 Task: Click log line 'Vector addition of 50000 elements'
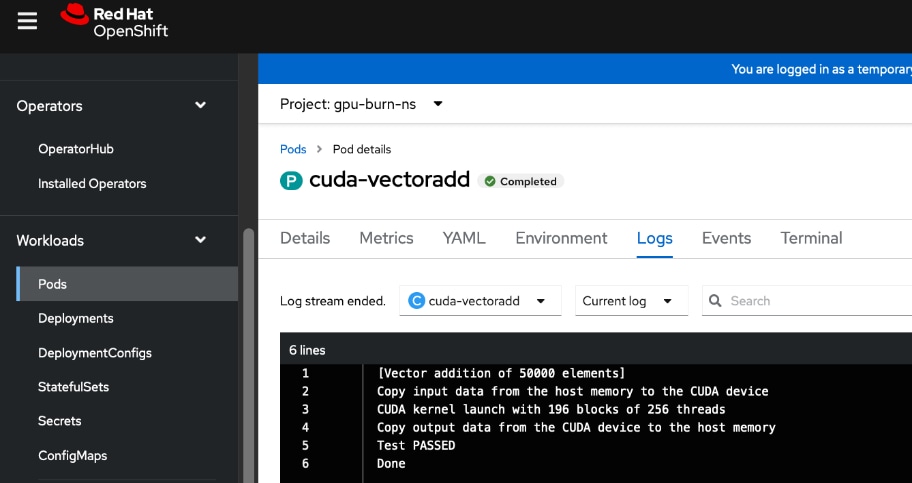501,373
